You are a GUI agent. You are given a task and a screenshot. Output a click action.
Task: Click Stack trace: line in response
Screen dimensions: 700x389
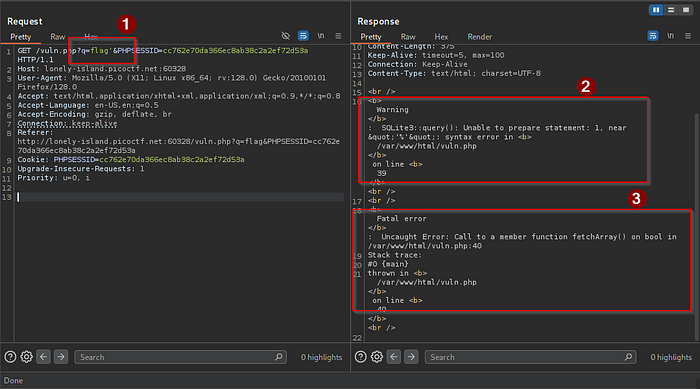pyautogui.click(x=395, y=255)
